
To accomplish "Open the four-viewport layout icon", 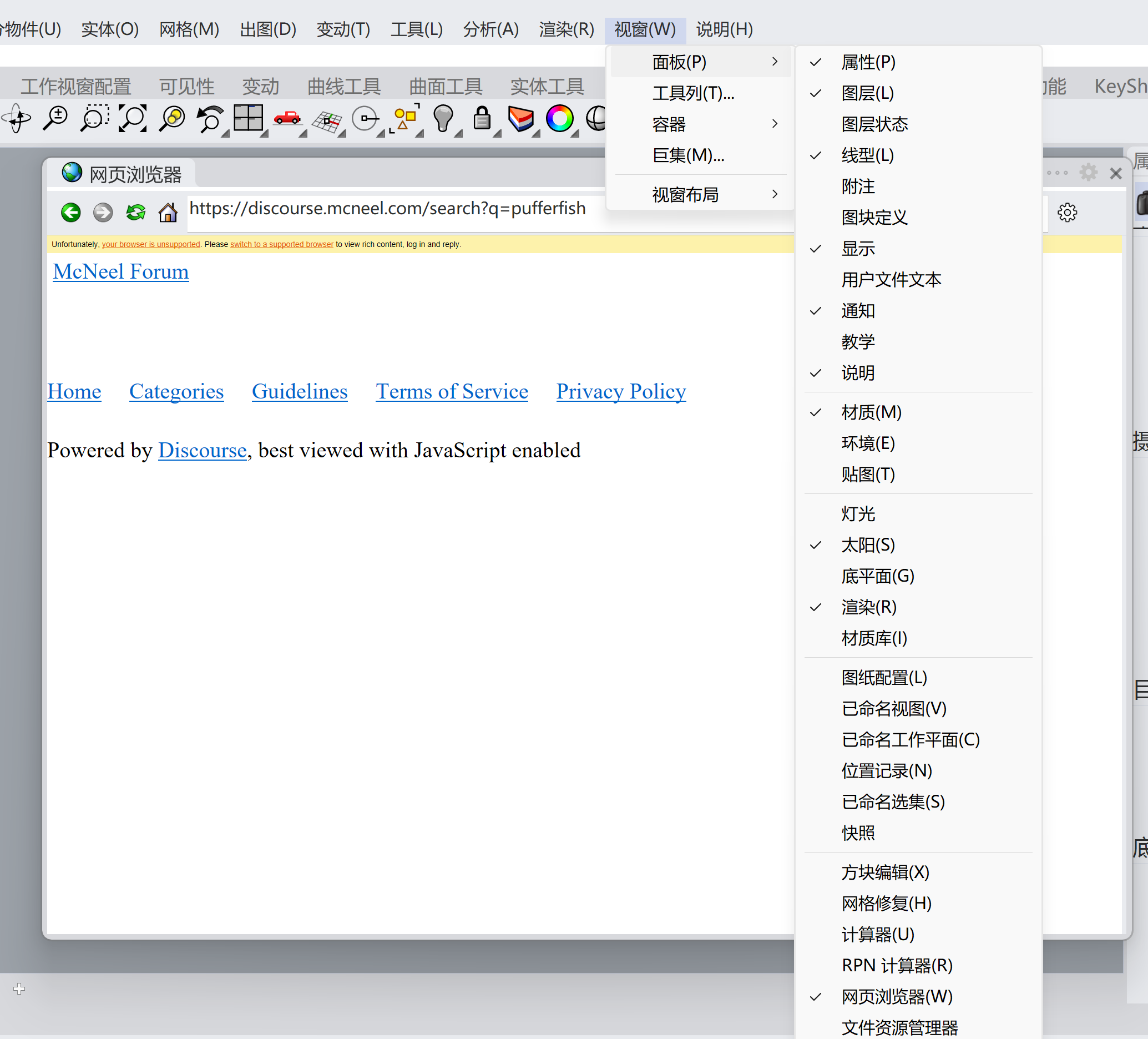I will (248, 118).
